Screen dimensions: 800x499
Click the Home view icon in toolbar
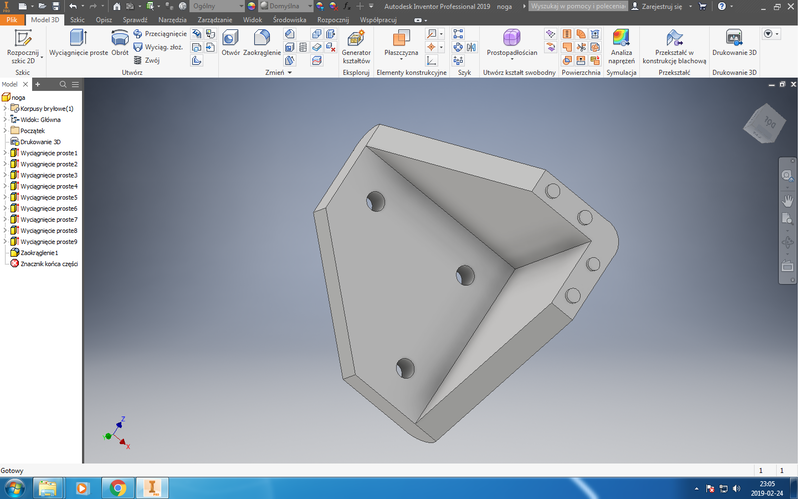coord(117,6)
